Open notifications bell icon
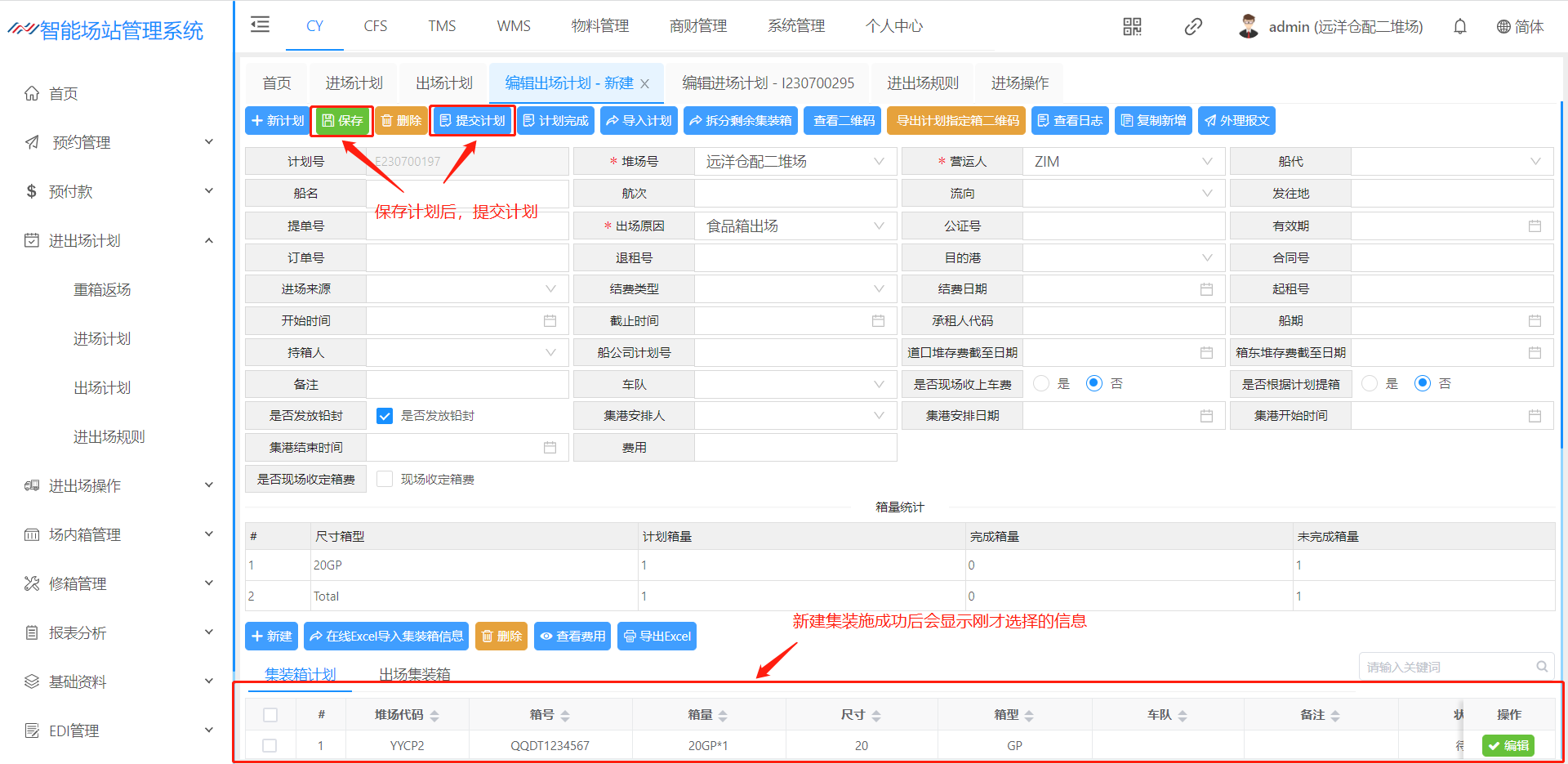Screen dimensions: 1568x764 click(x=1459, y=27)
